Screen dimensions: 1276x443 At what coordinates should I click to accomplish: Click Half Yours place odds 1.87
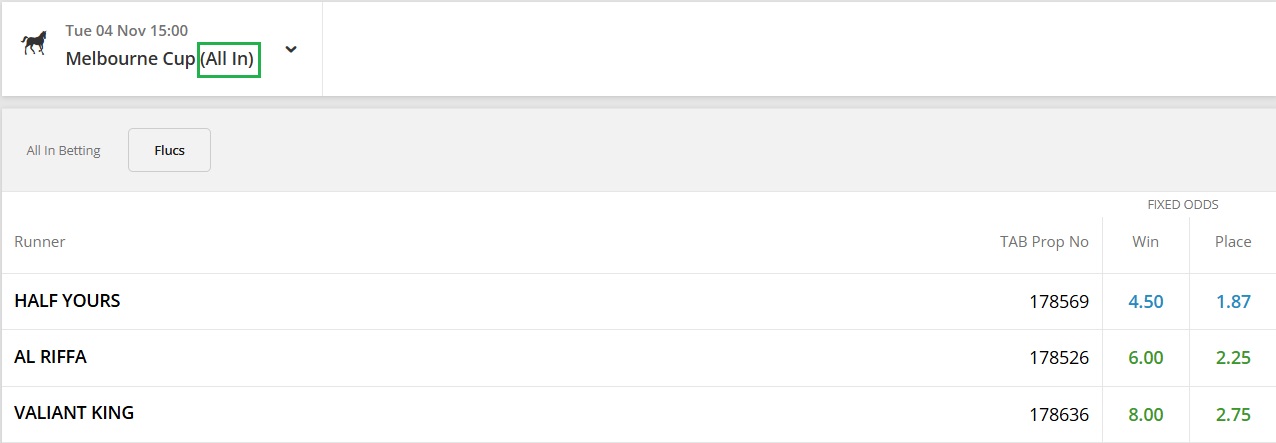click(x=1233, y=301)
